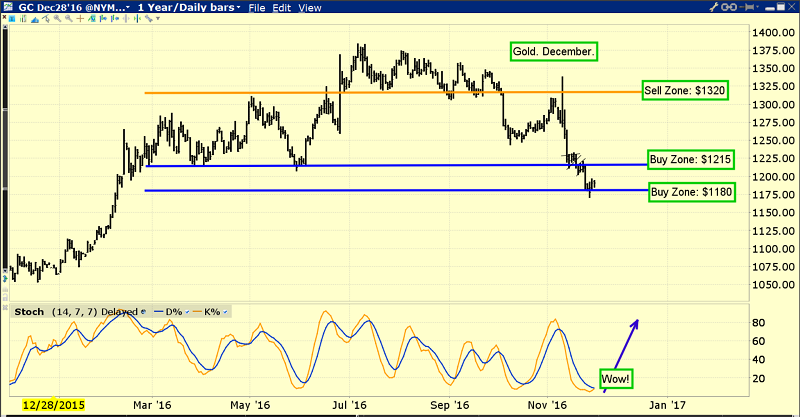Select the Sell Zone: $1320 annotation

pyautogui.click(x=685, y=90)
